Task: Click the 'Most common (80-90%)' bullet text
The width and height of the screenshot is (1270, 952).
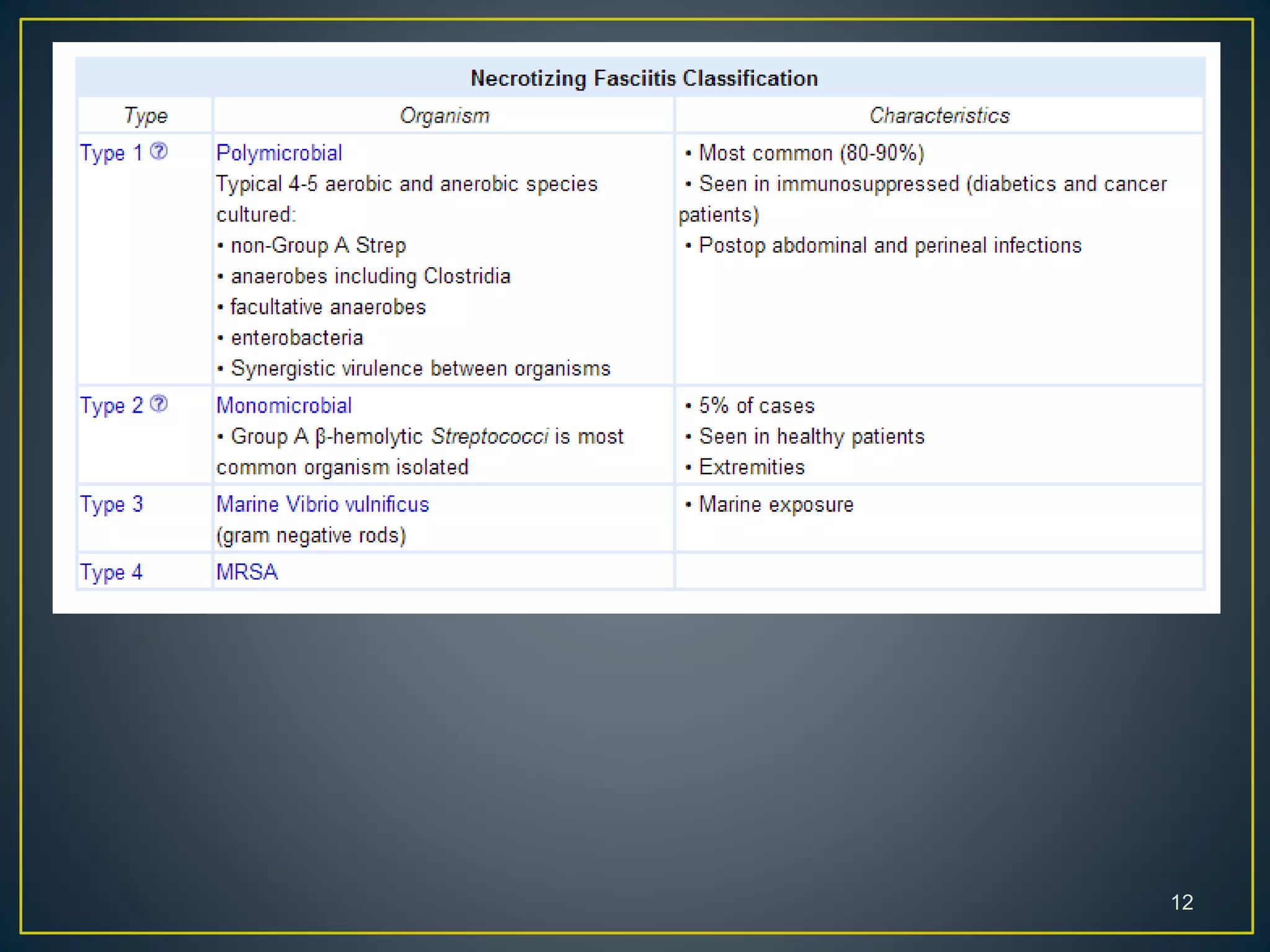Action: (x=811, y=153)
